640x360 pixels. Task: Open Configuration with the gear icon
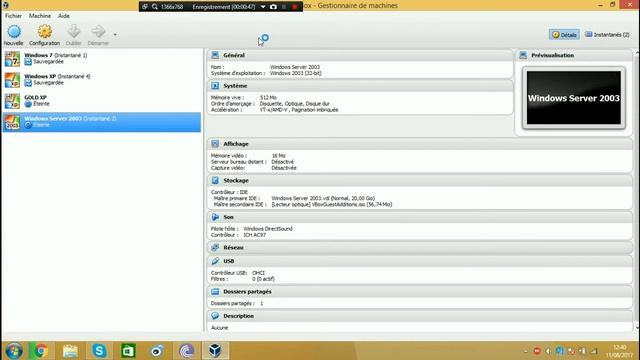click(x=44, y=32)
